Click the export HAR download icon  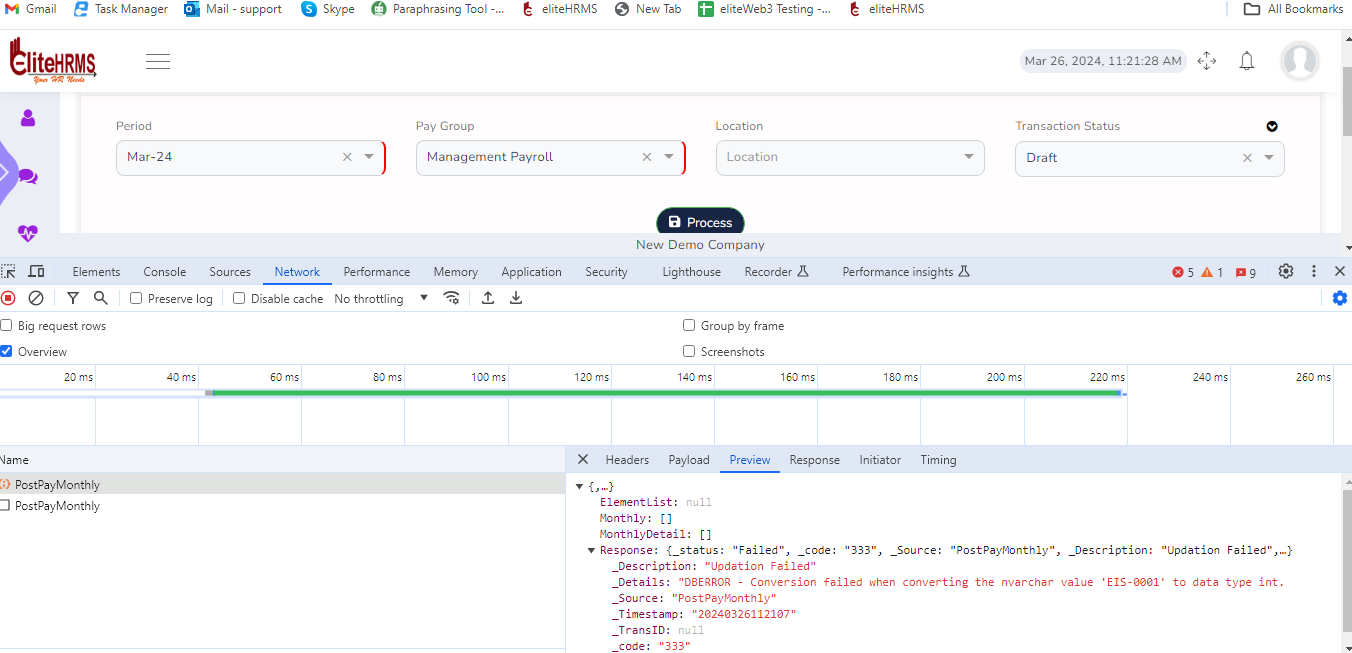[x=516, y=298]
